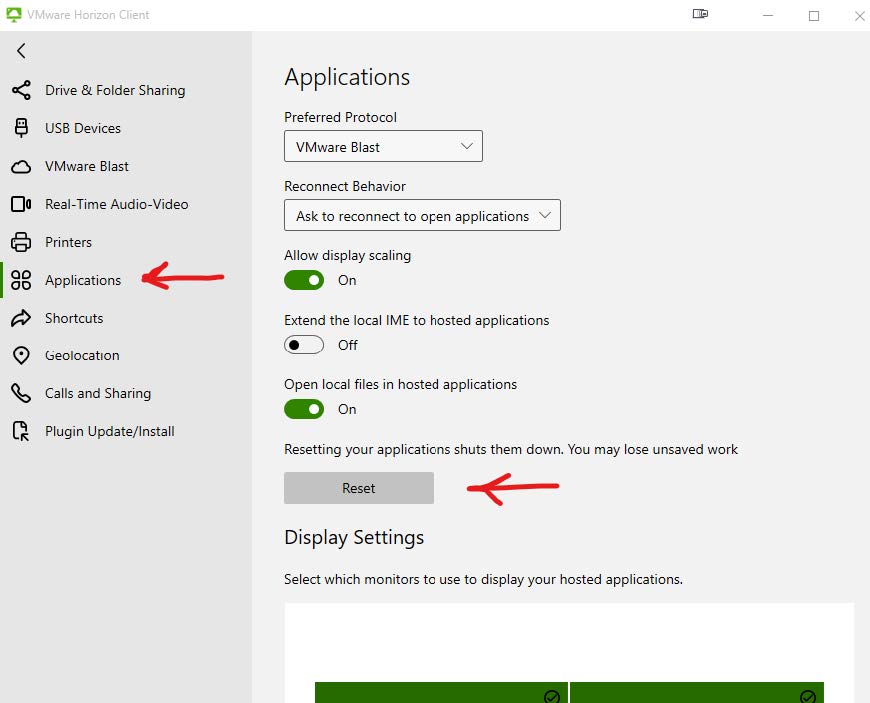Screen dimensions: 870x703
Task: Click the Geolocation pin icon
Action: coord(21,356)
